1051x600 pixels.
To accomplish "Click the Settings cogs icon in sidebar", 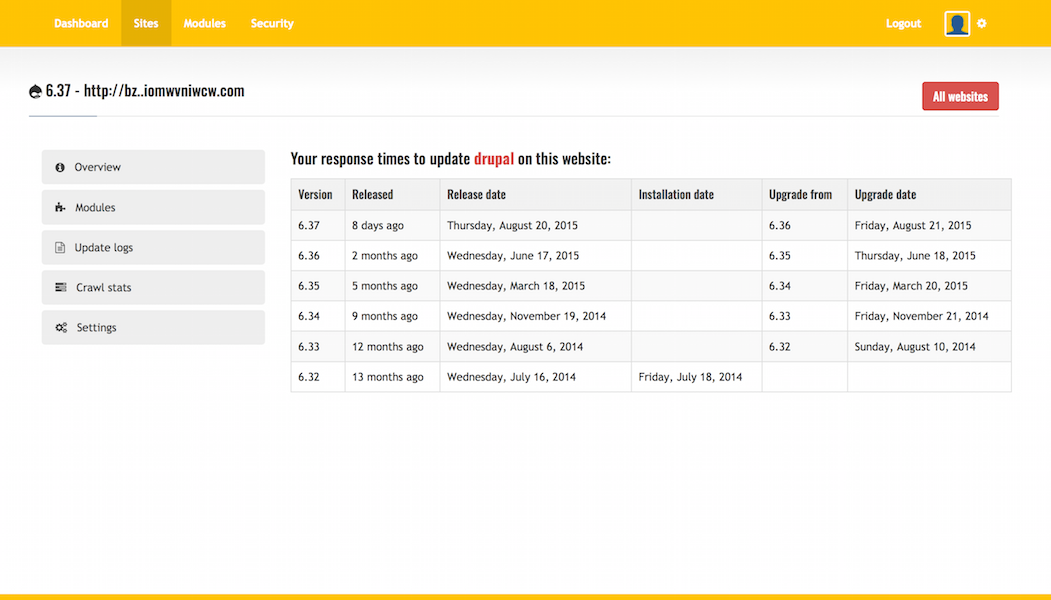I will [61, 327].
